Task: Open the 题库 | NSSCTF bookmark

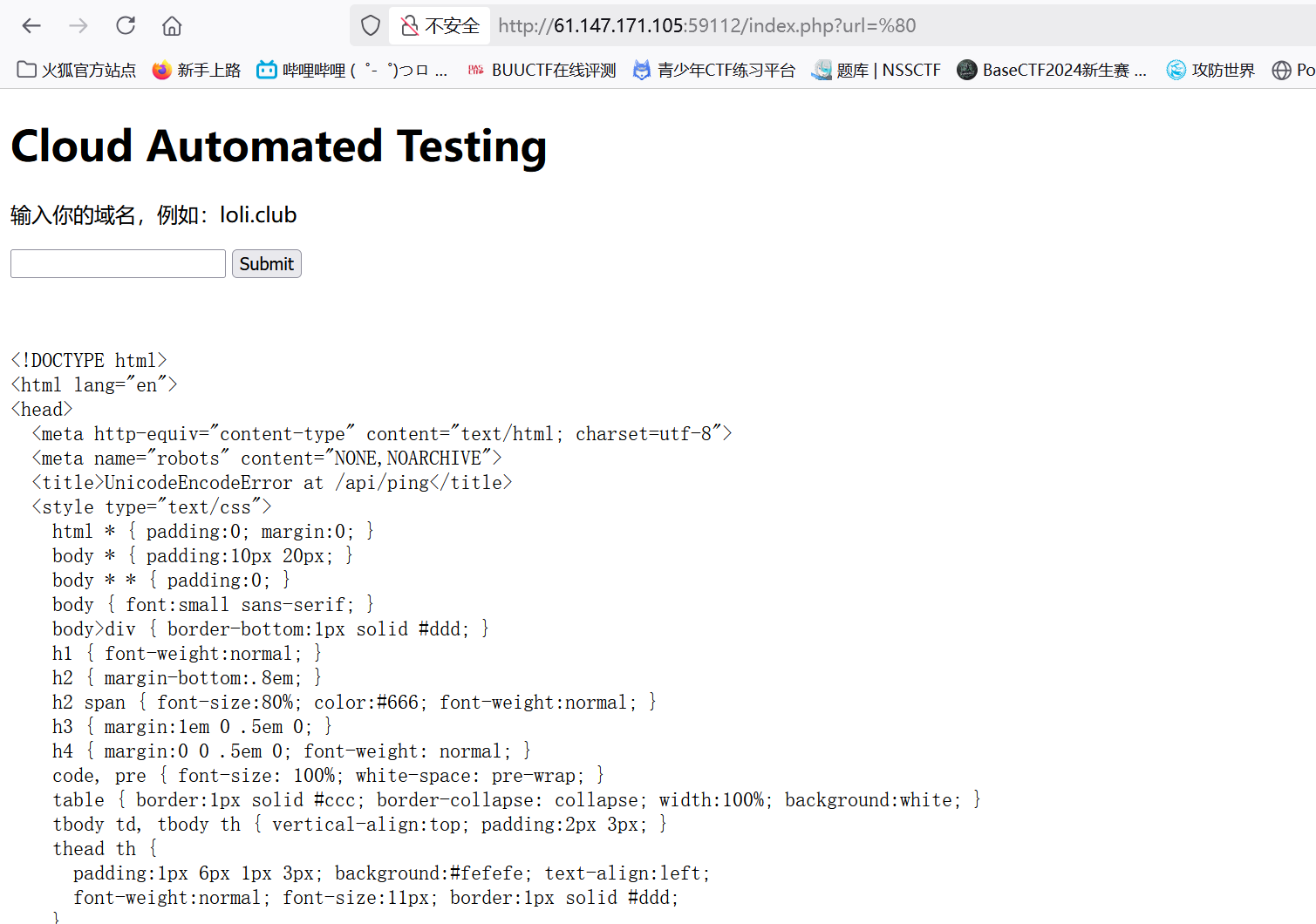Action: (876, 70)
